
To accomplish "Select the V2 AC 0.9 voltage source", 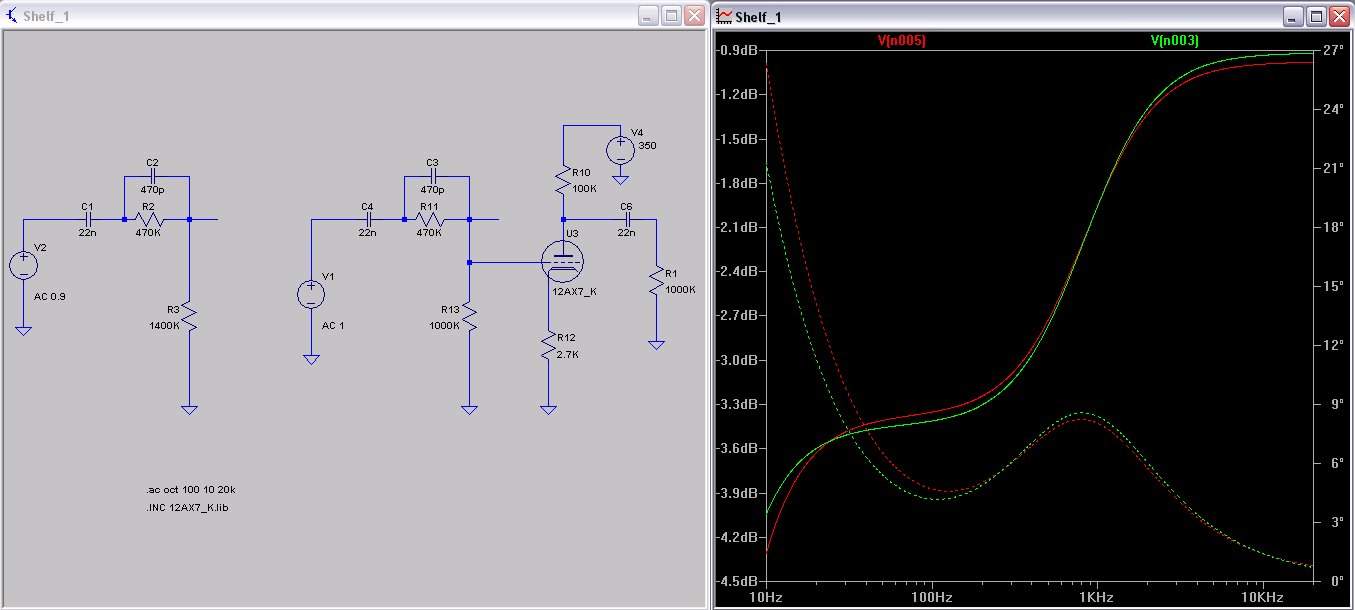I will point(23,265).
